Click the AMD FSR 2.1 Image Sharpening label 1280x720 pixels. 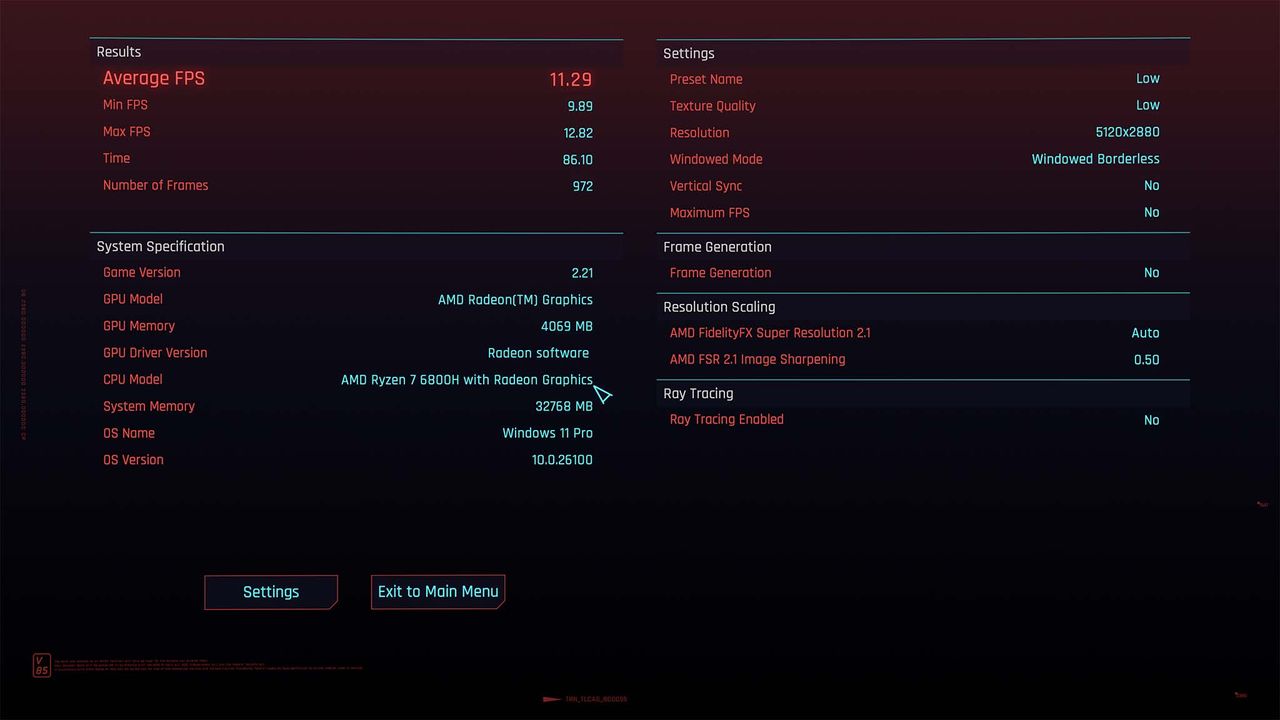(757, 360)
